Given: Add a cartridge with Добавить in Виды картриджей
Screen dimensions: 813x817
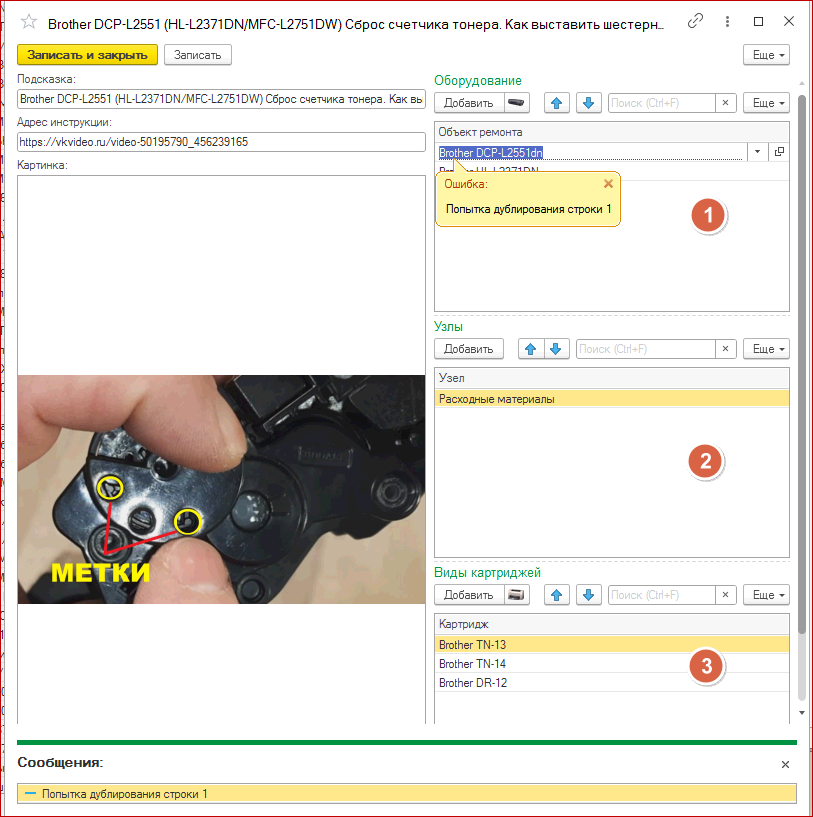Looking at the screenshot, I should click(469, 595).
